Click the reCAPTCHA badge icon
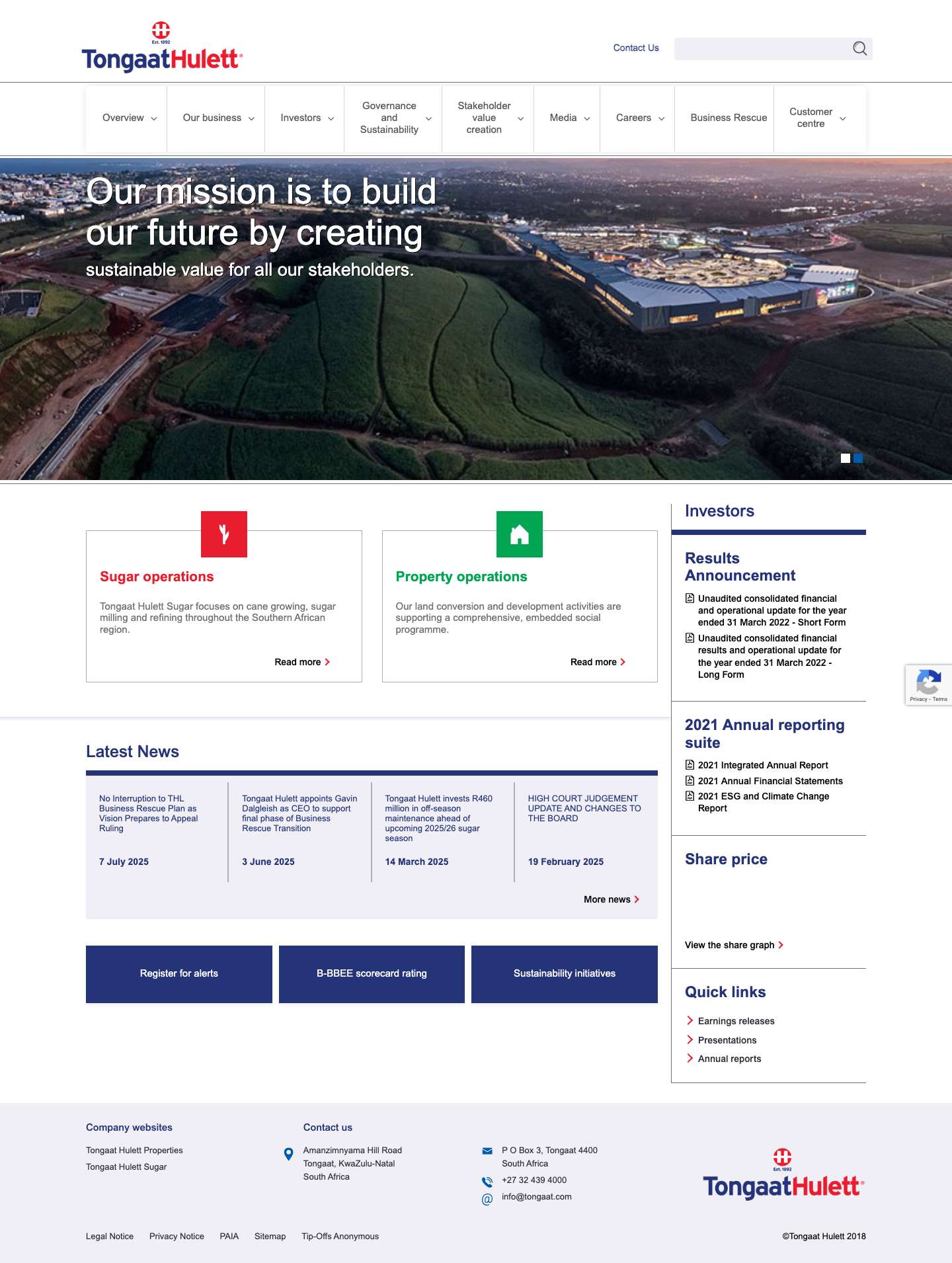The width and height of the screenshot is (952, 1263). 928,682
